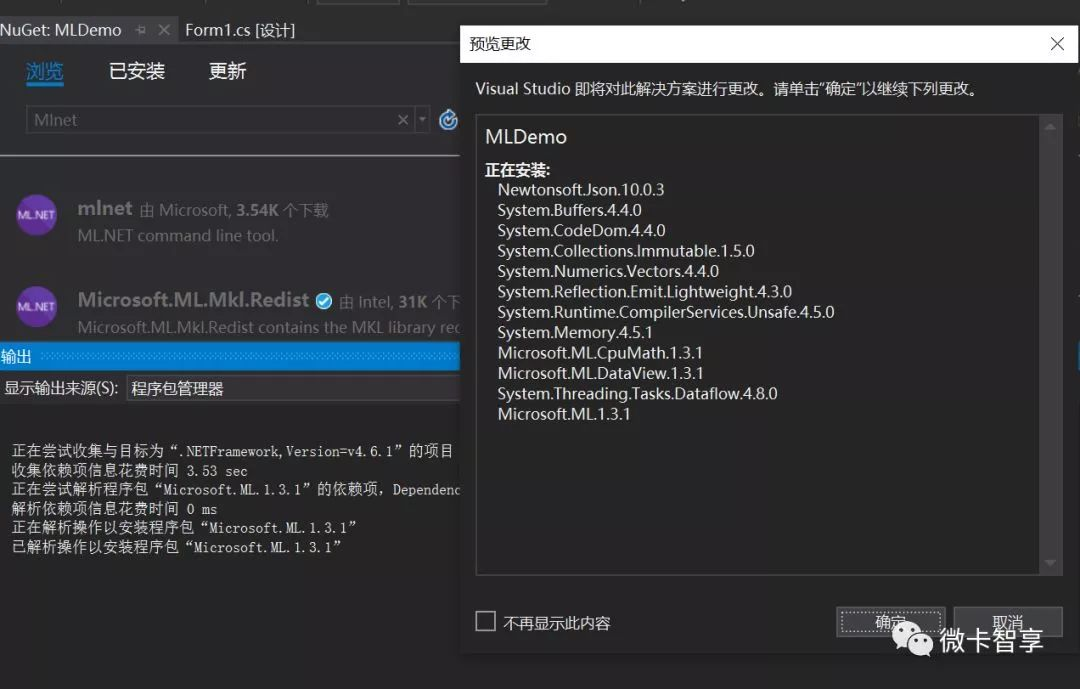Screen dimensions: 1080x689
Task: Select the mlnet package icon
Action: click(x=36, y=215)
